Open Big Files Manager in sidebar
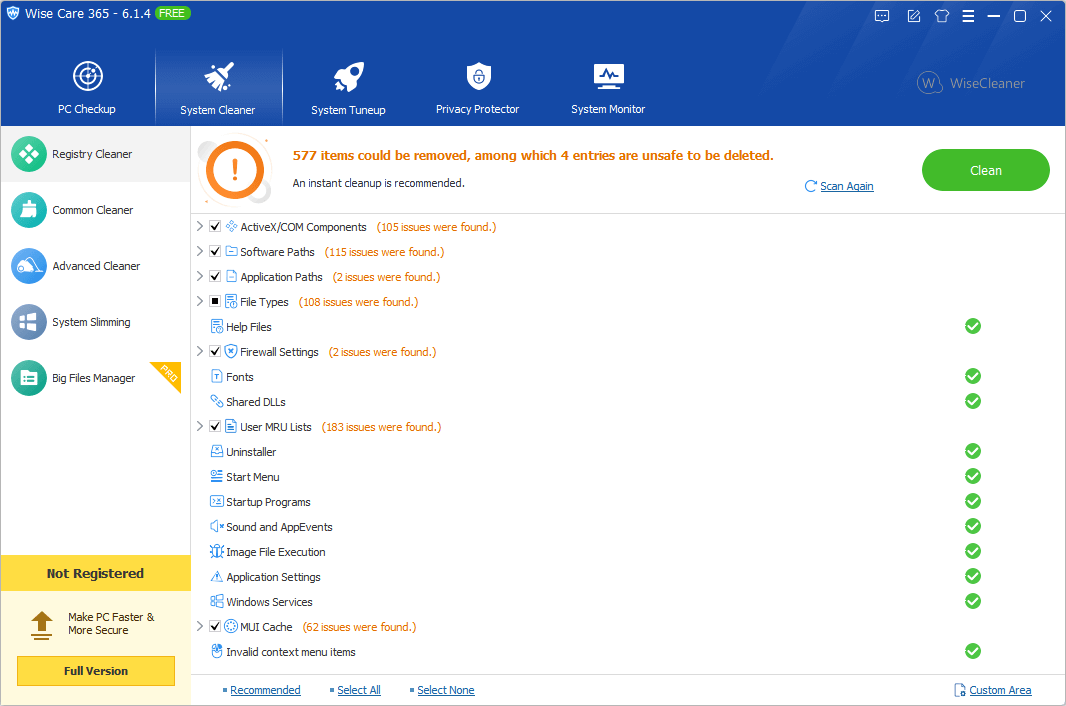 click(93, 378)
